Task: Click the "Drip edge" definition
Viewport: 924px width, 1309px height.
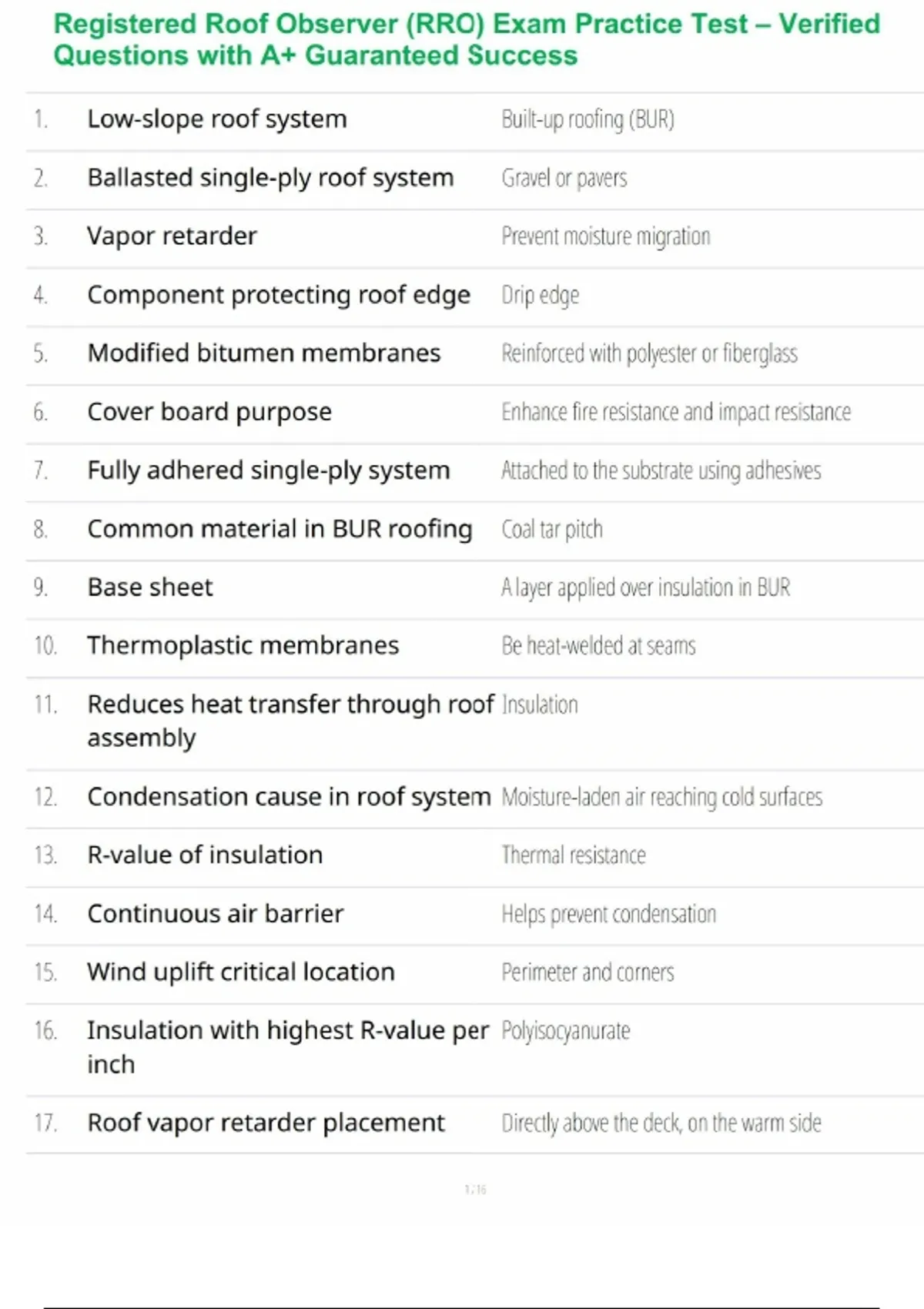Action: tap(540, 295)
